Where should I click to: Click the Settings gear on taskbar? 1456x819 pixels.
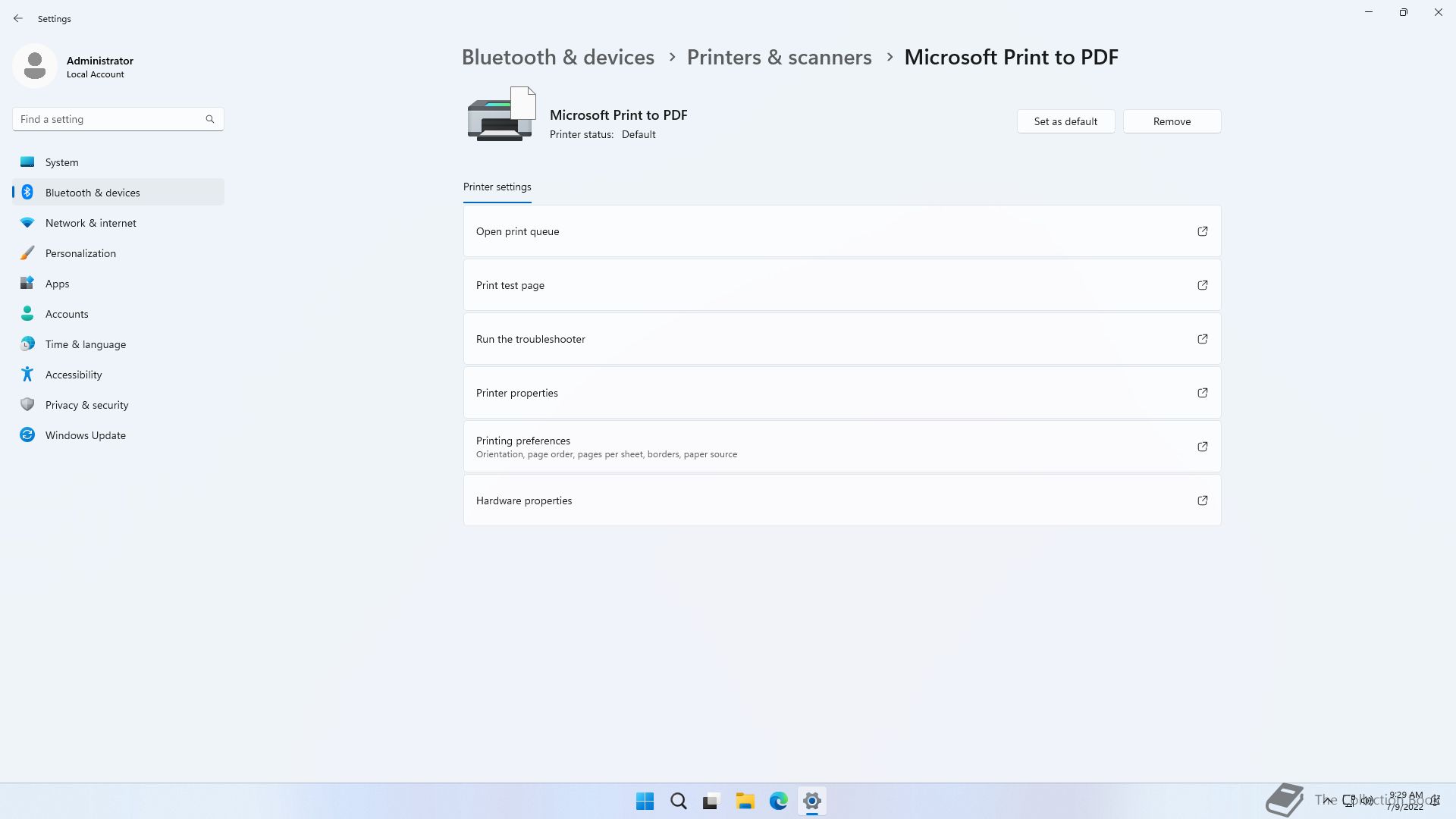(x=811, y=801)
